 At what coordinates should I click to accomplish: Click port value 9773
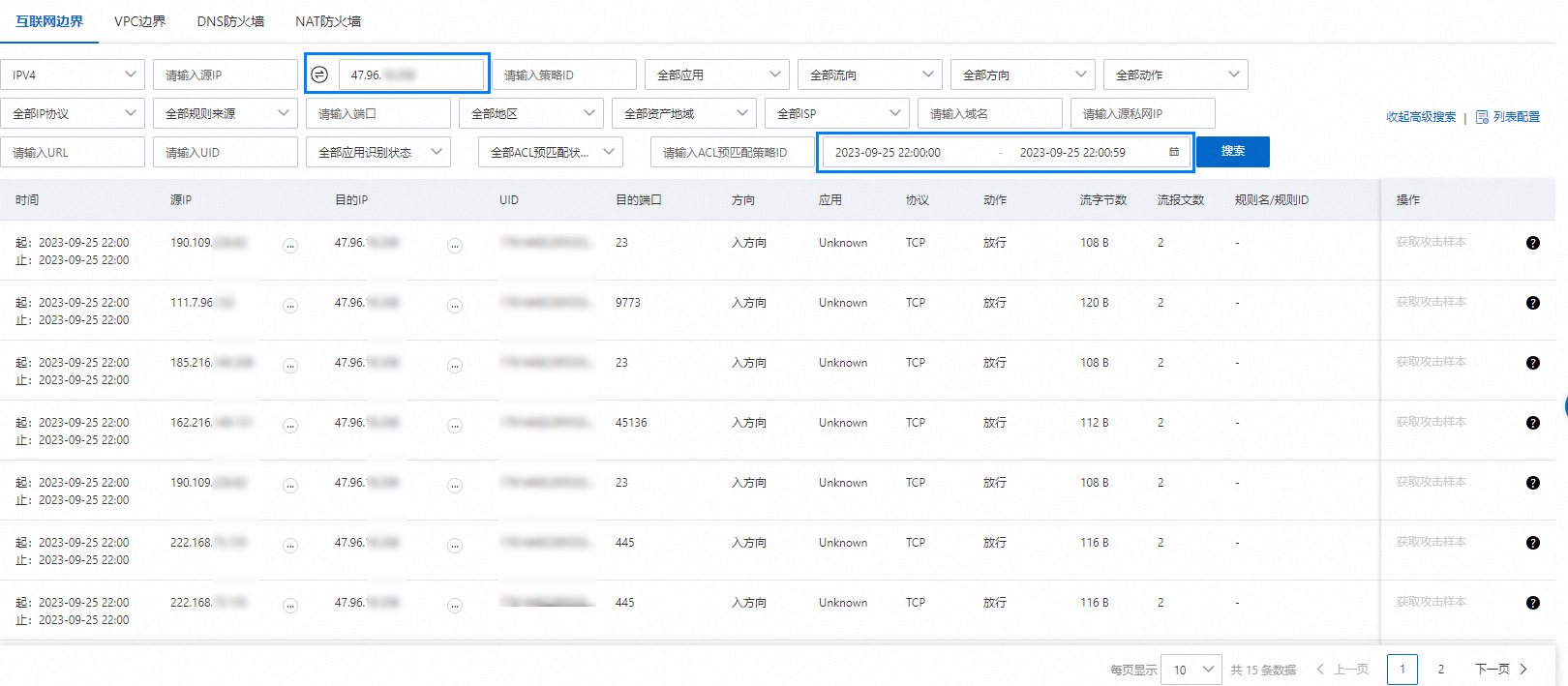(628, 303)
